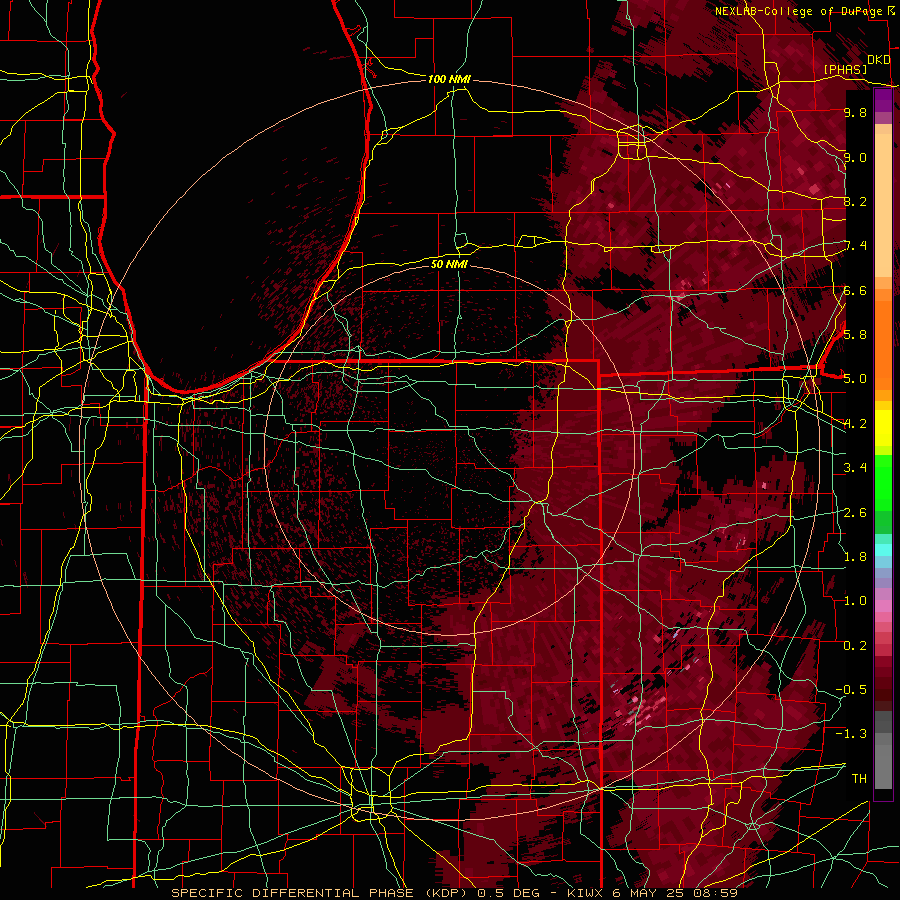Click the "8.2" color bar value
This screenshot has height=900, width=900.
855,201
